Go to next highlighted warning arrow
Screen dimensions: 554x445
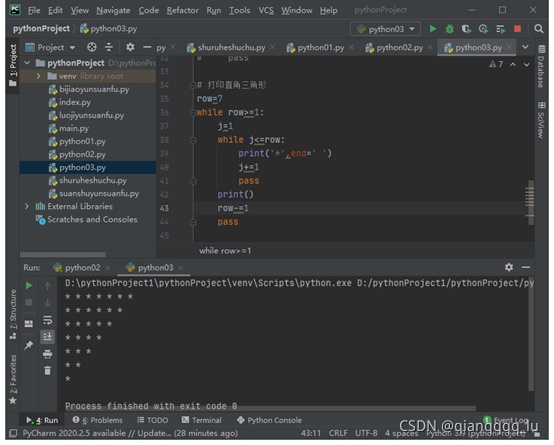[526, 64]
